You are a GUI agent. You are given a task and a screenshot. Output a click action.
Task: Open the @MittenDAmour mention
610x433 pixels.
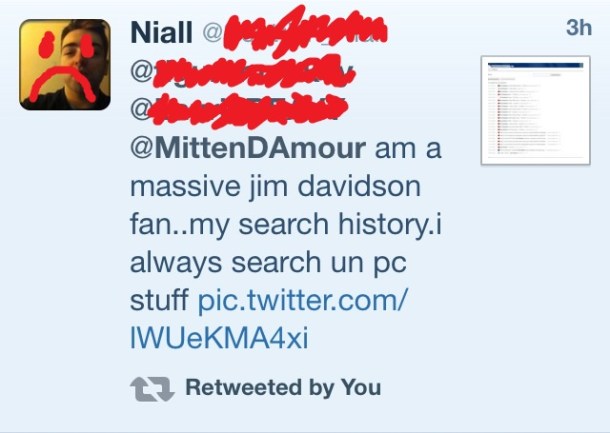point(248,148)
